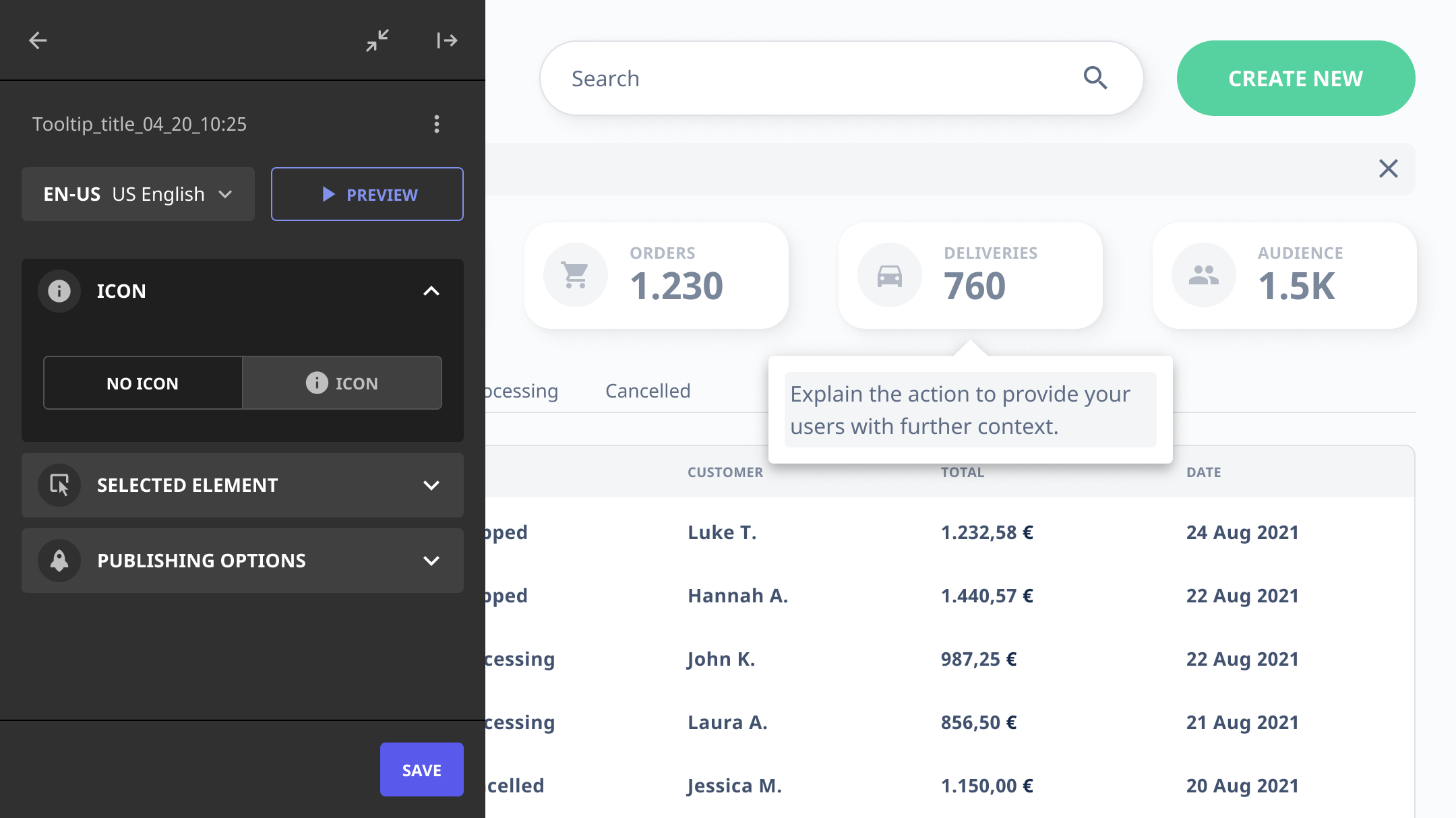Image resolution: width=1456 pixels, height=818 pixels.
Task: Click the back arrow in the editor panel
Action: click(x=38, y=40)
